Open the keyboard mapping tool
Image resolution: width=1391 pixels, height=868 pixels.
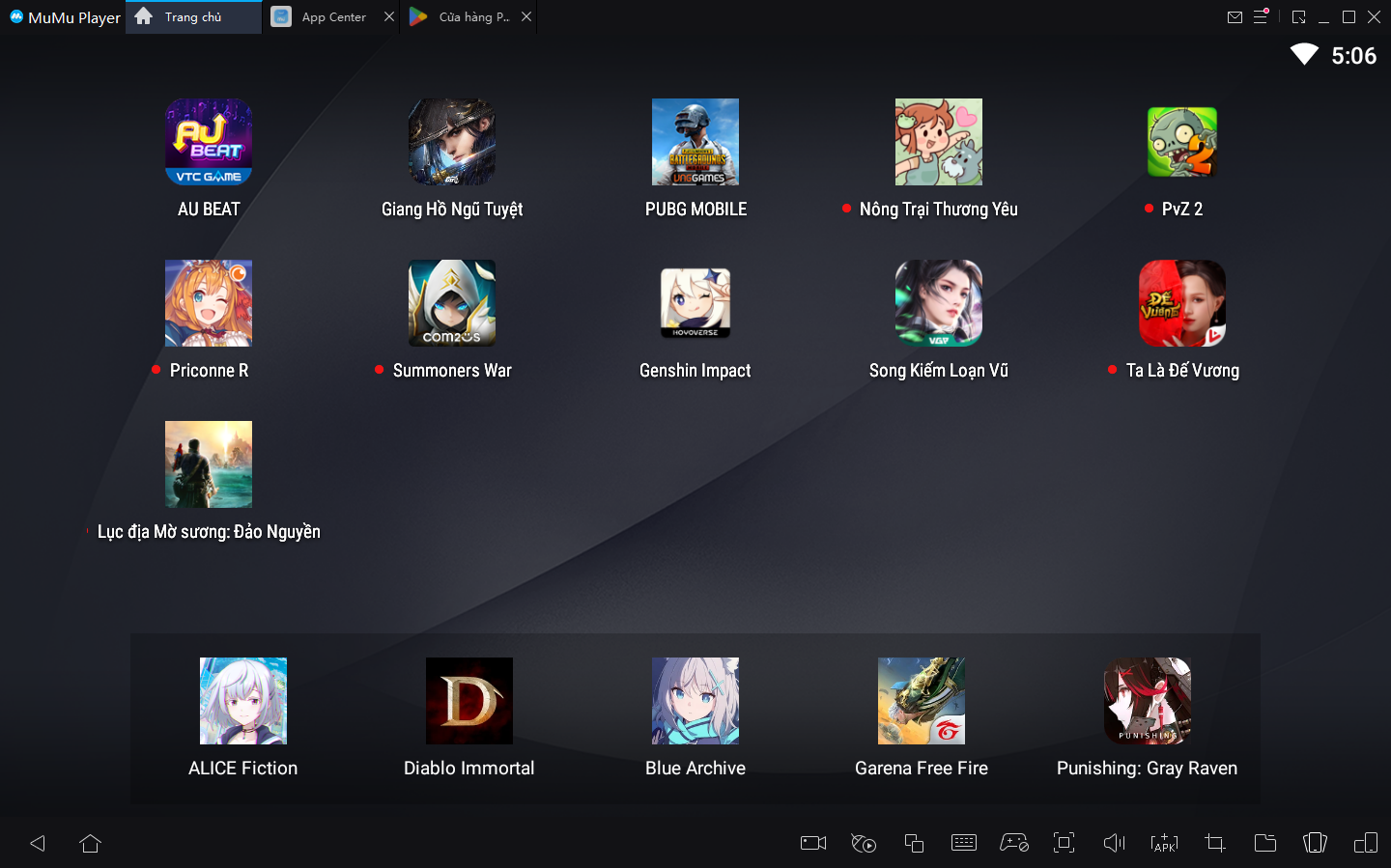point(964,843)
